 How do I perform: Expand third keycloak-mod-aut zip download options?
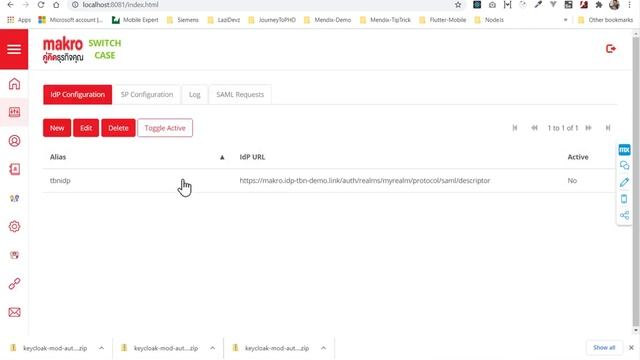(x=323, y=348)
